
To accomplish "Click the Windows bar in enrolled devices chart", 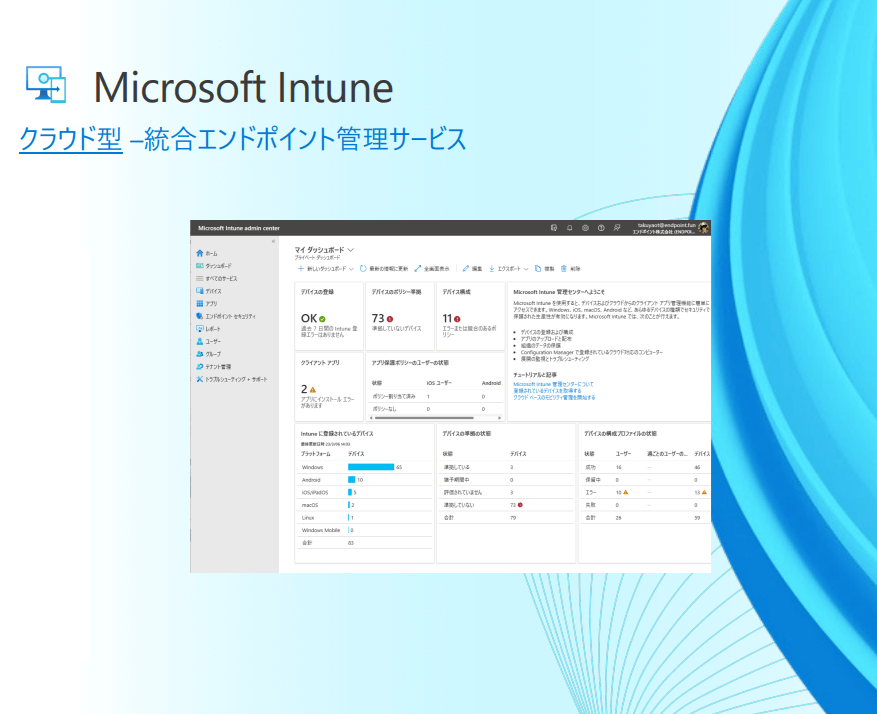I will 371,467.
